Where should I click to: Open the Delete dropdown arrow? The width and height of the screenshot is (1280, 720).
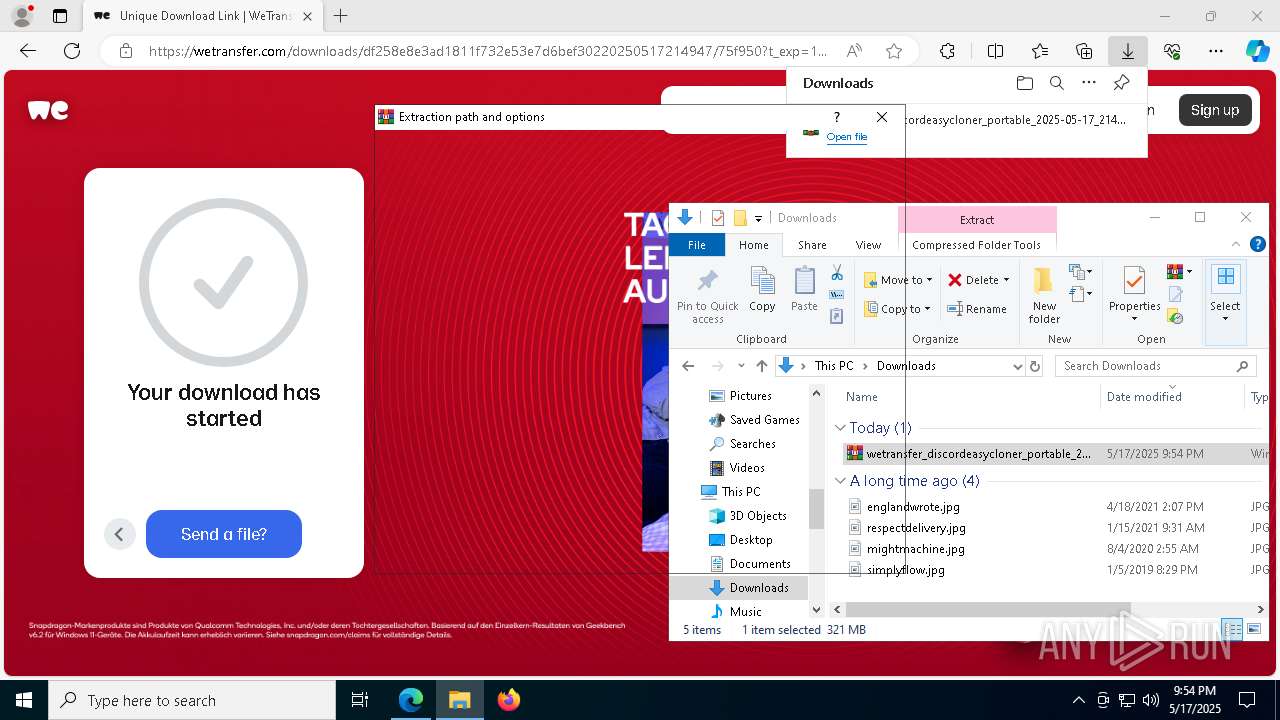pyautogui.click(x=1006, y=280)
